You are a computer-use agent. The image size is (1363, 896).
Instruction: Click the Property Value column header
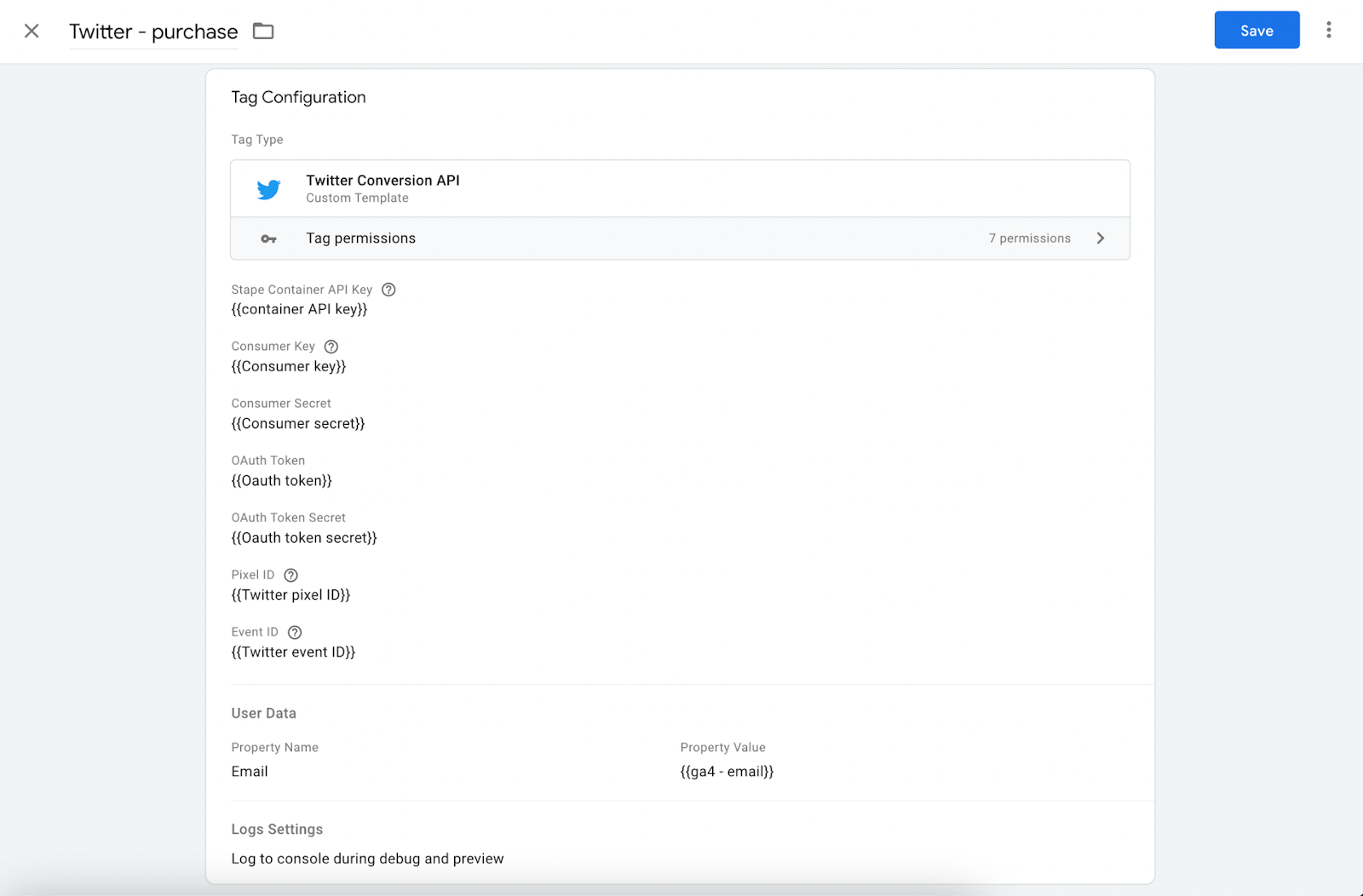722,748
